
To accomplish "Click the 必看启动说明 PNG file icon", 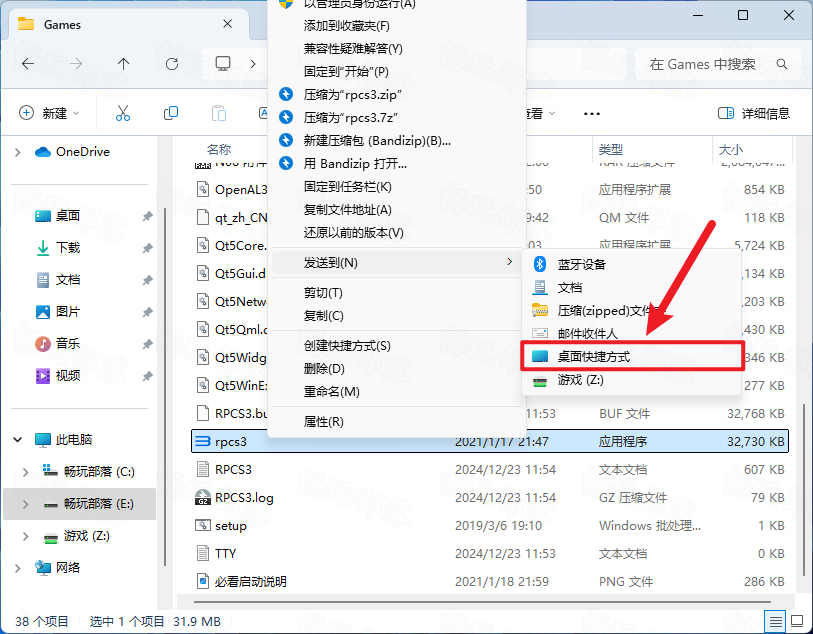I will coord(203,582).
